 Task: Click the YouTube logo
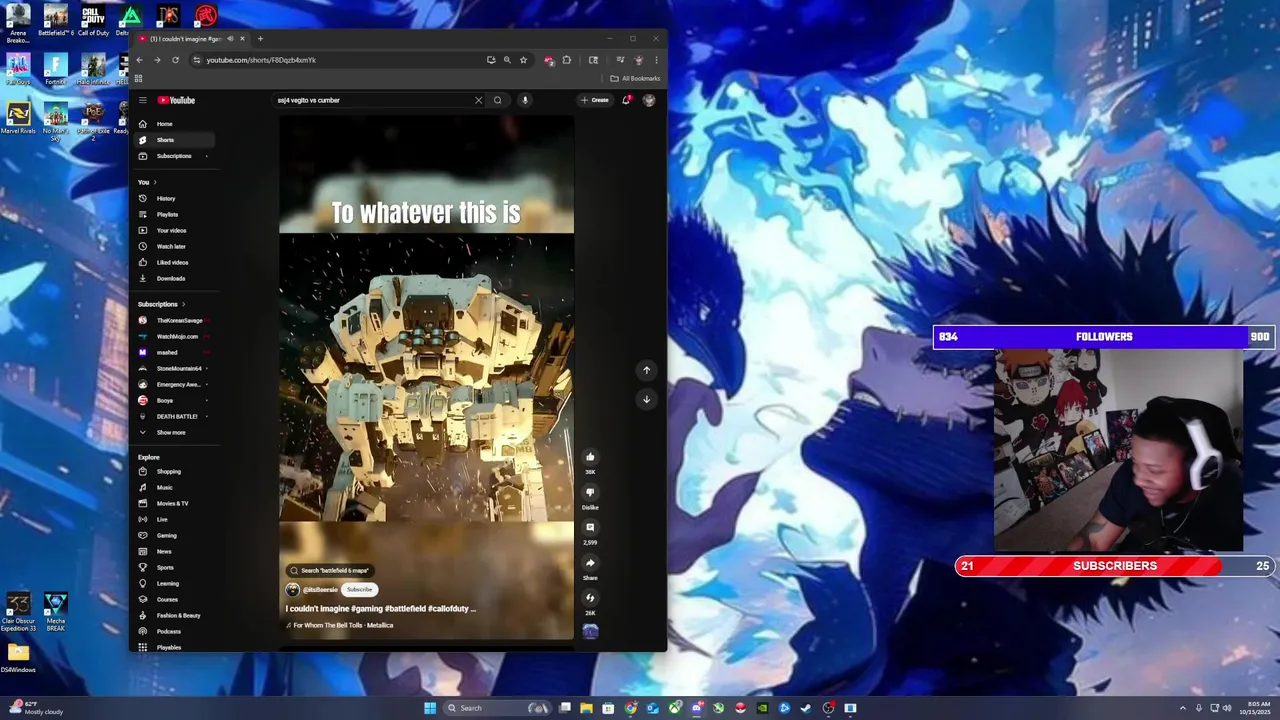pos(176,100)
